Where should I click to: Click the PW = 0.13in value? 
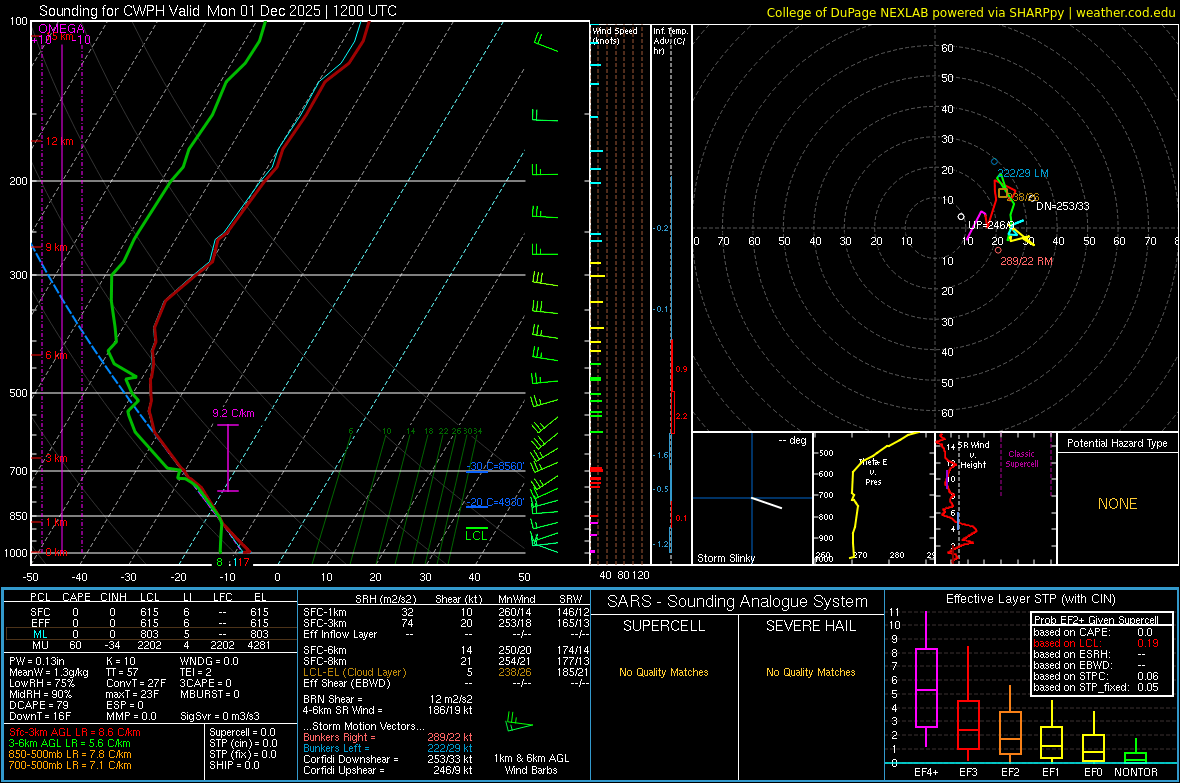click(37, 661)
